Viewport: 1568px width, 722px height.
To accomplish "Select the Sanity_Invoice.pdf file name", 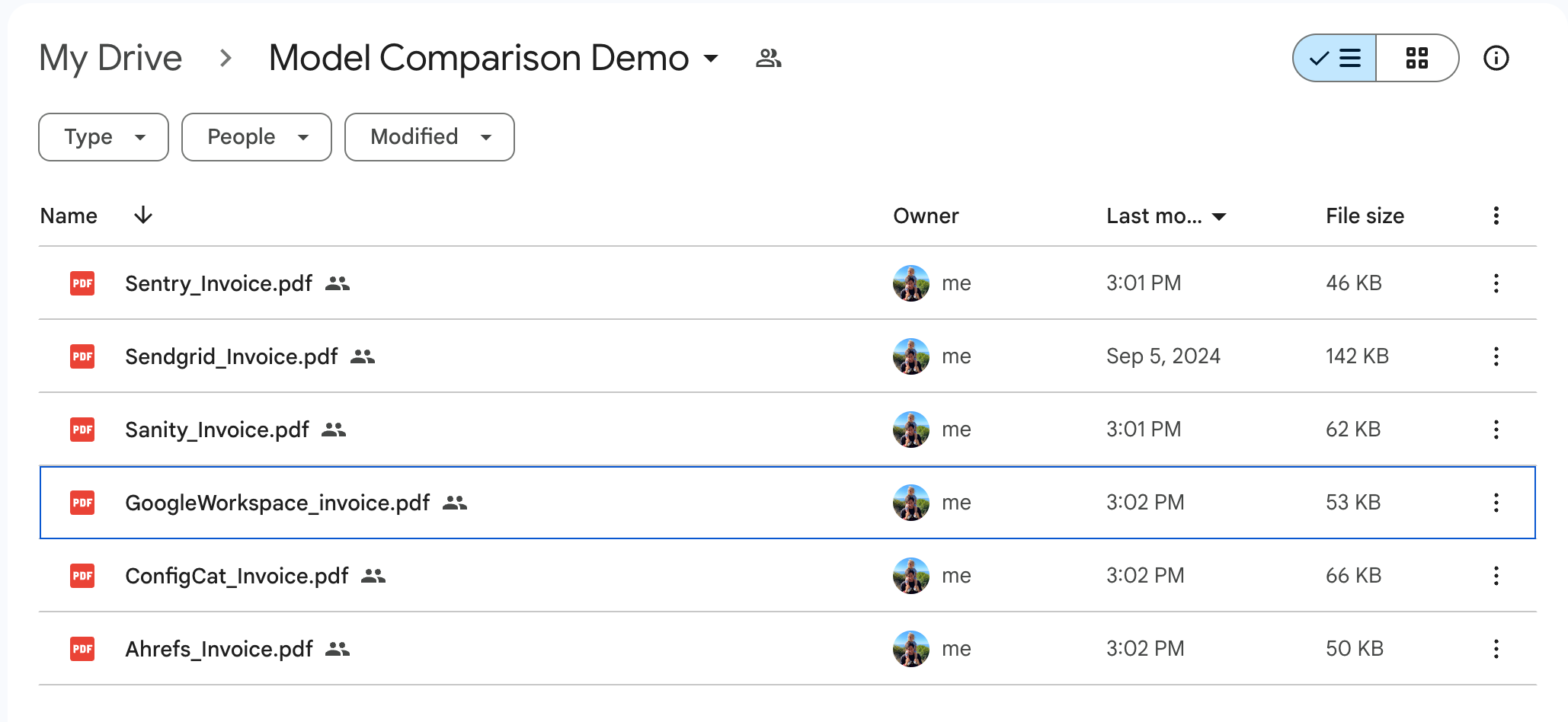I will 217,430.
